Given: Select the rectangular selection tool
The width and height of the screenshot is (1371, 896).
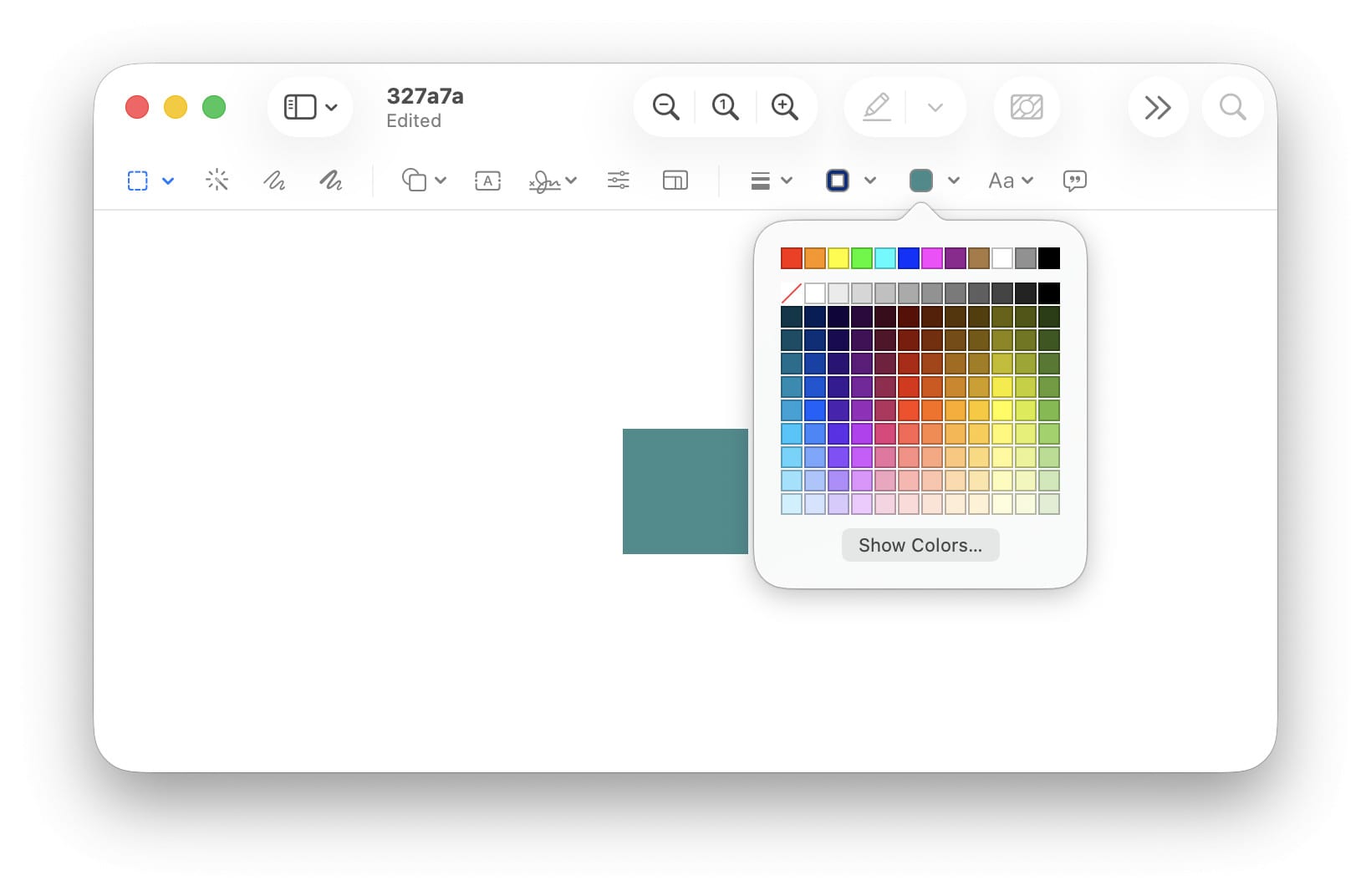Looking at the screenshot, I should click(x=138, y=181).
